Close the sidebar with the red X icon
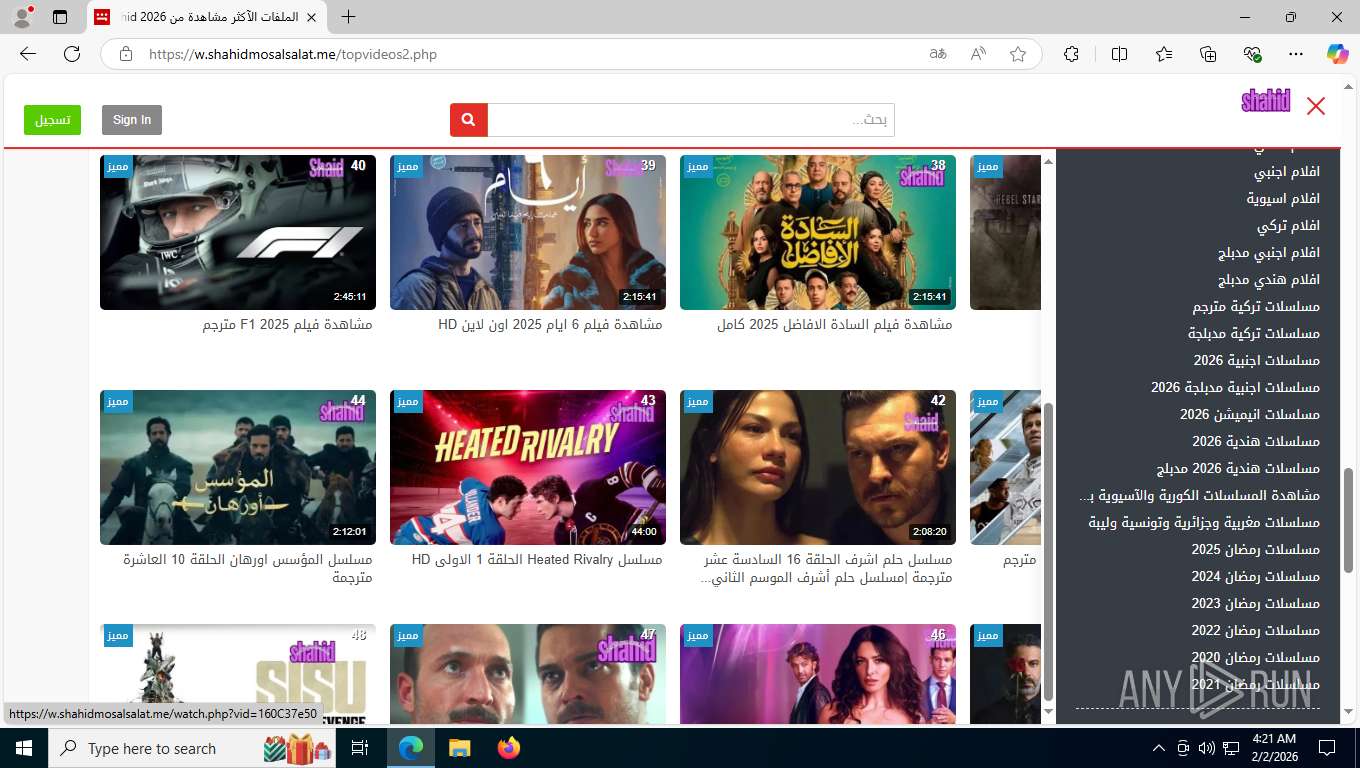 click(x=1316, y=106)
